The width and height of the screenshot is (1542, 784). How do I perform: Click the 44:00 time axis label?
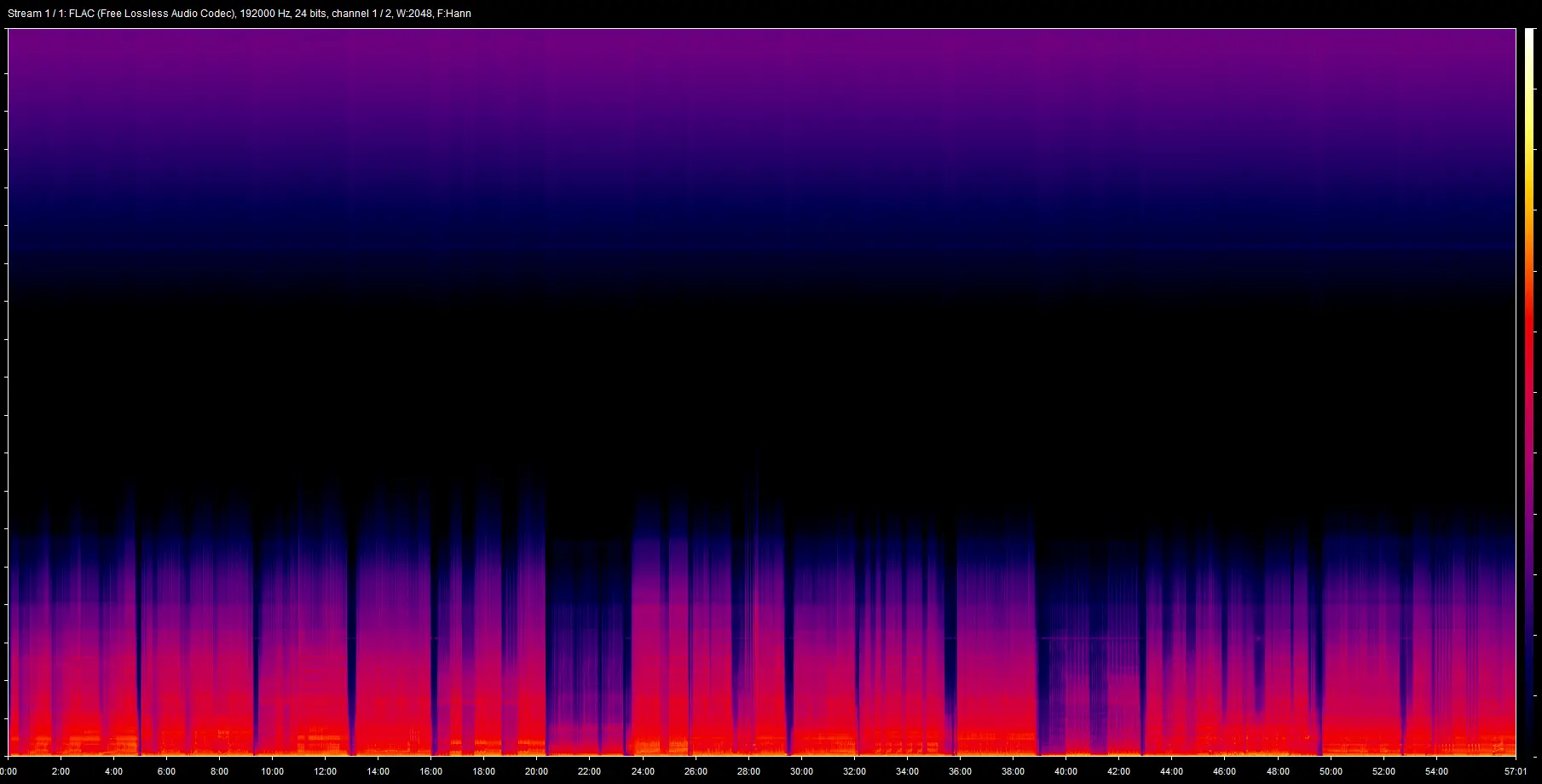1171,771
